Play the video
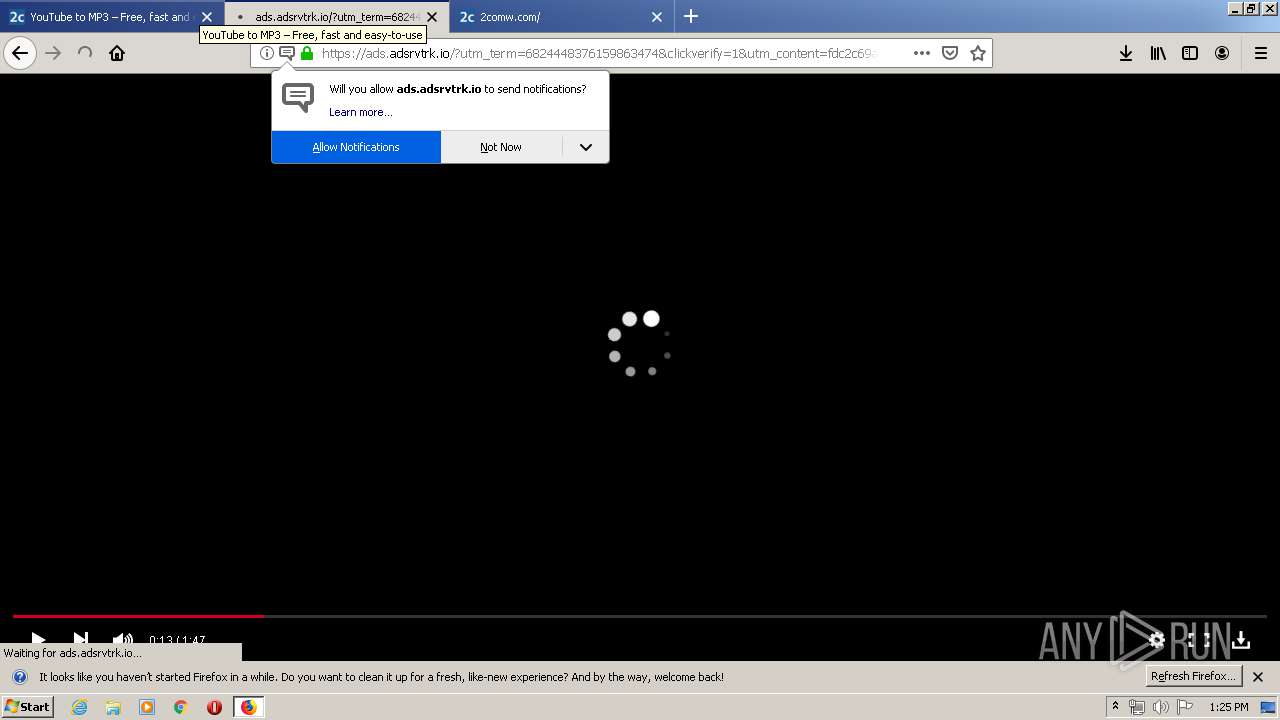Screen dimensions: 1280x720 coord(38,640)
